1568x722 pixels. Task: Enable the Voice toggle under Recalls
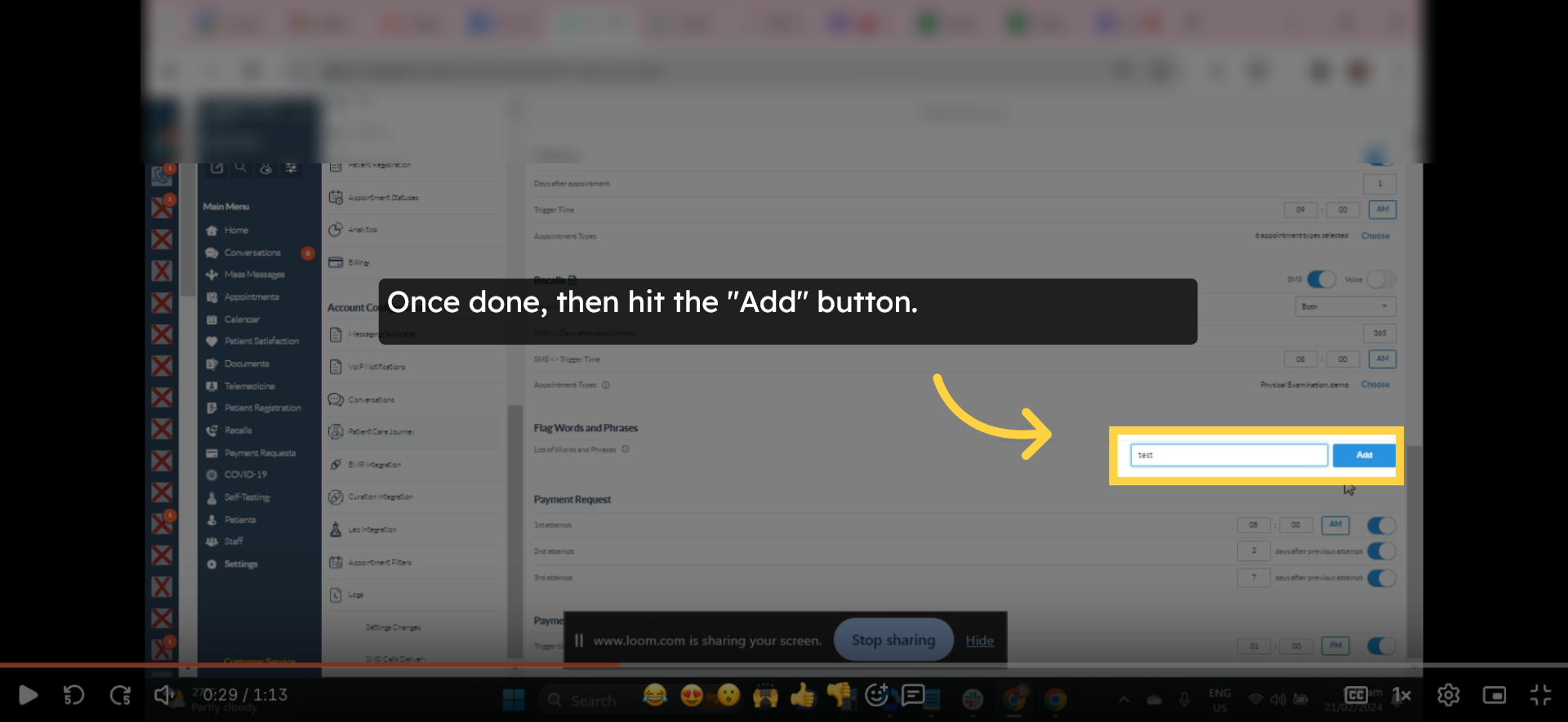[x=1380, y=279]
